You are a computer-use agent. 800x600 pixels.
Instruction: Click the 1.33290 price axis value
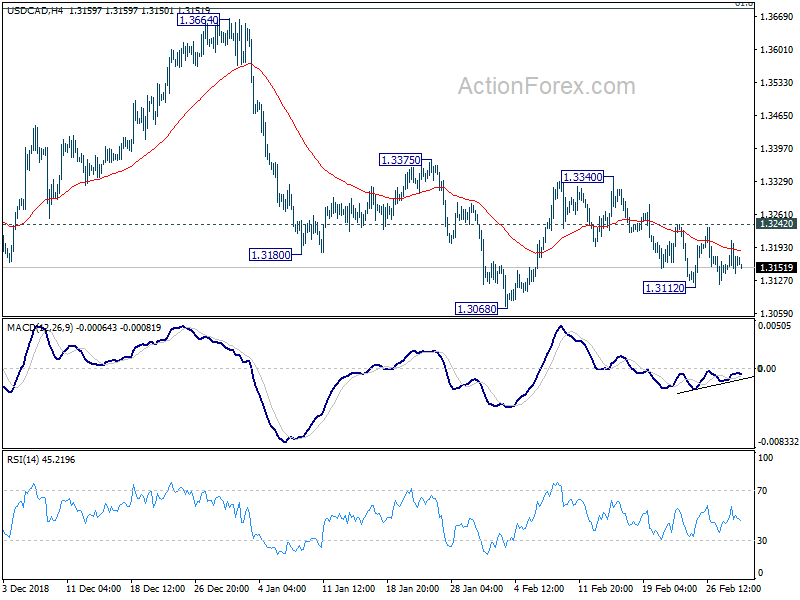pos(777,182)
